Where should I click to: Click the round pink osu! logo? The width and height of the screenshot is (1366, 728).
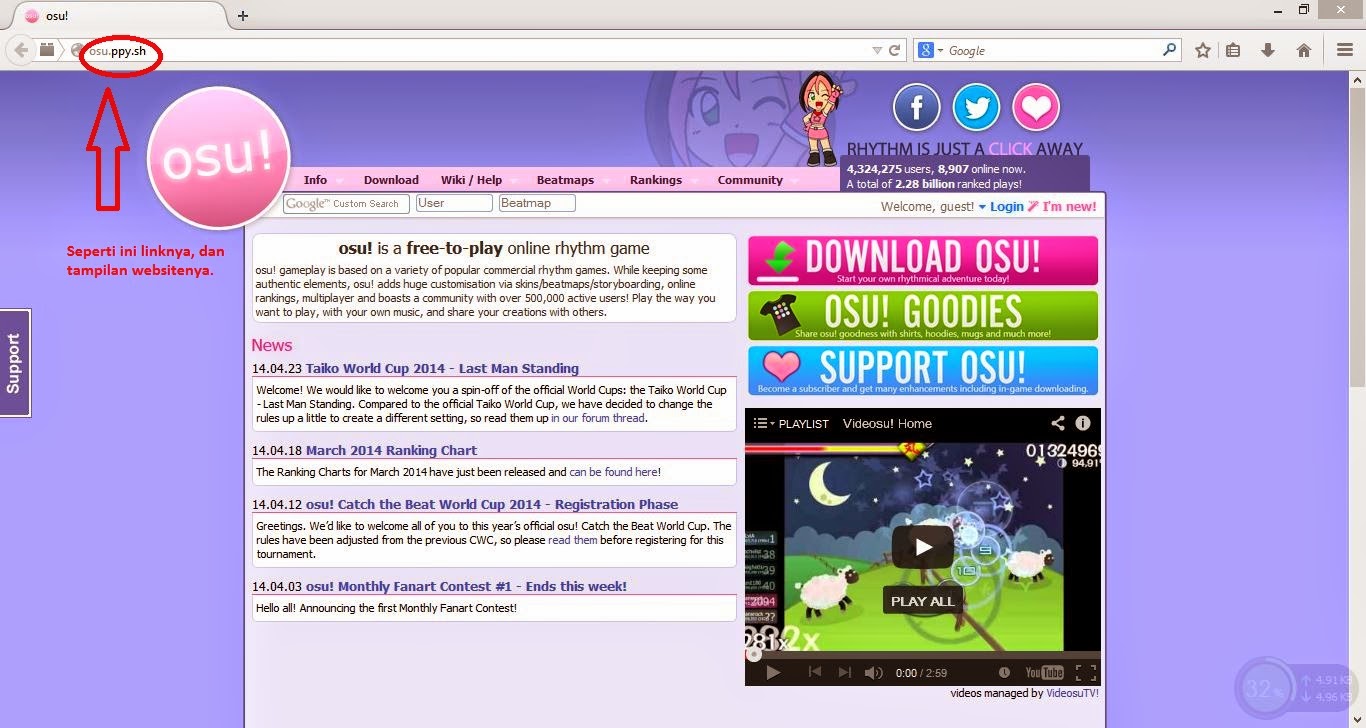218,157
